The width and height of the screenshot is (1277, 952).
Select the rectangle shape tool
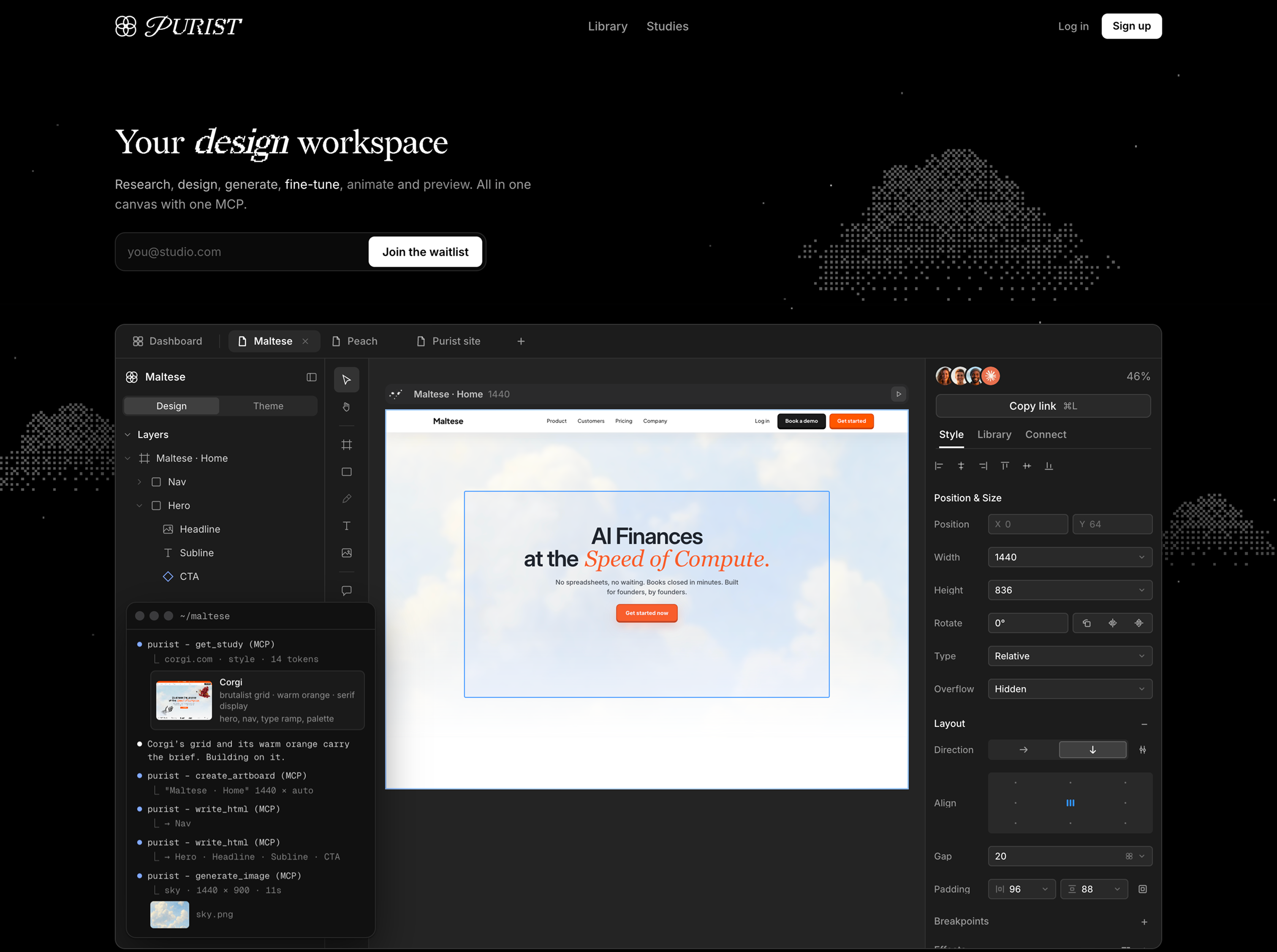tap(346, 471)
